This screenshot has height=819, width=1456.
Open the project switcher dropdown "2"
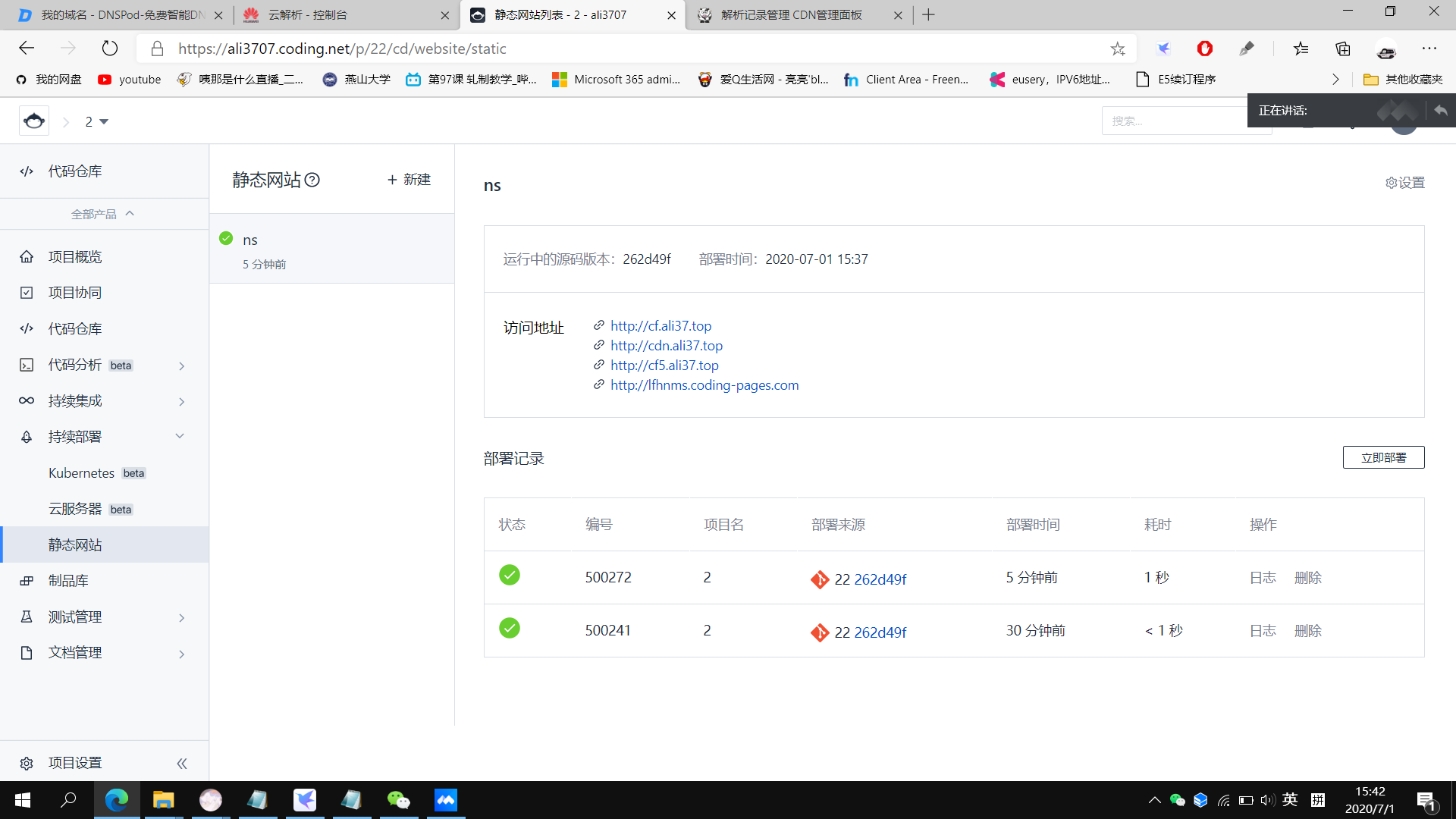click(96, 122)
